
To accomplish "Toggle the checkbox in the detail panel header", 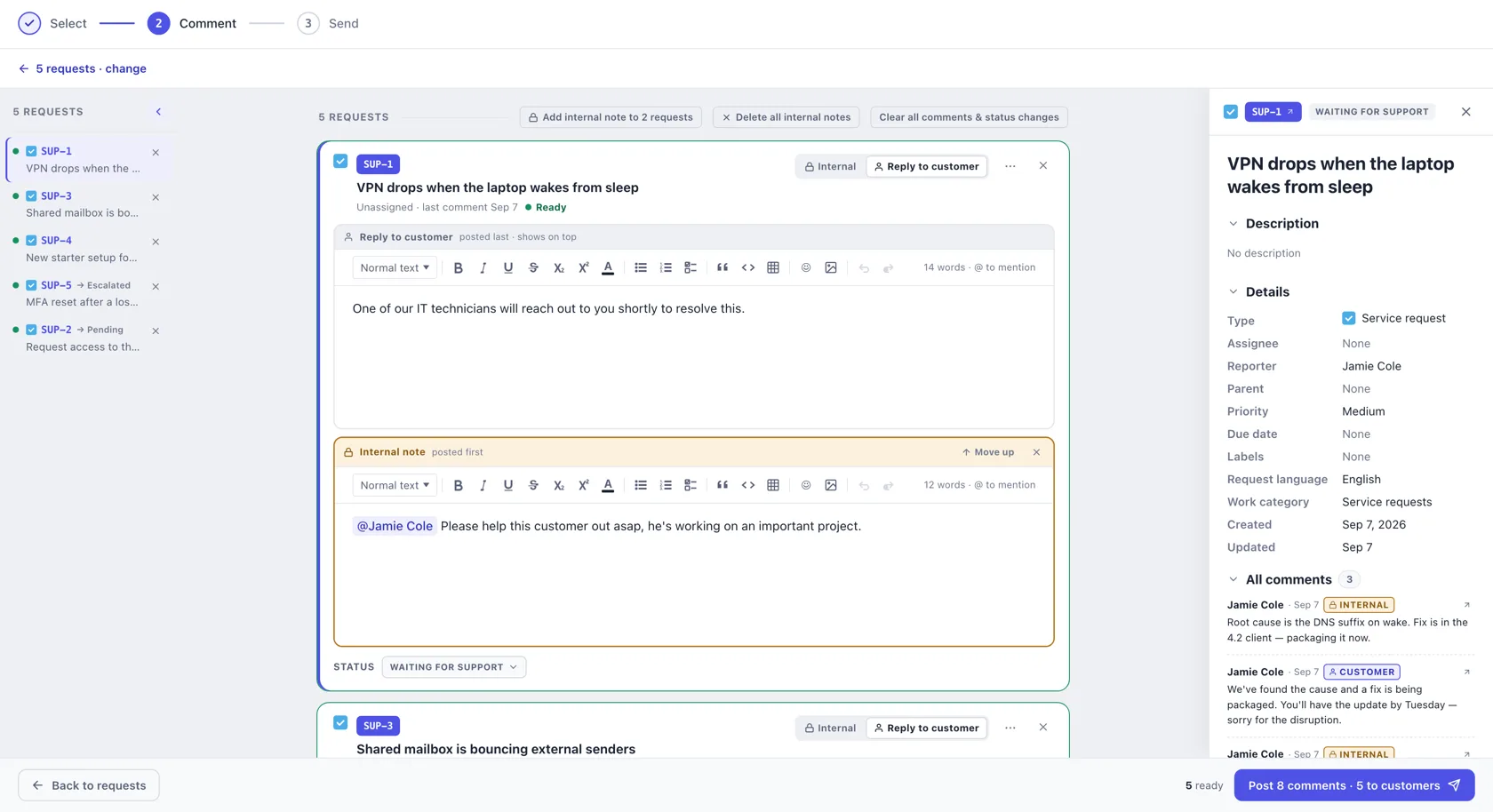I will click(1231, 112).
